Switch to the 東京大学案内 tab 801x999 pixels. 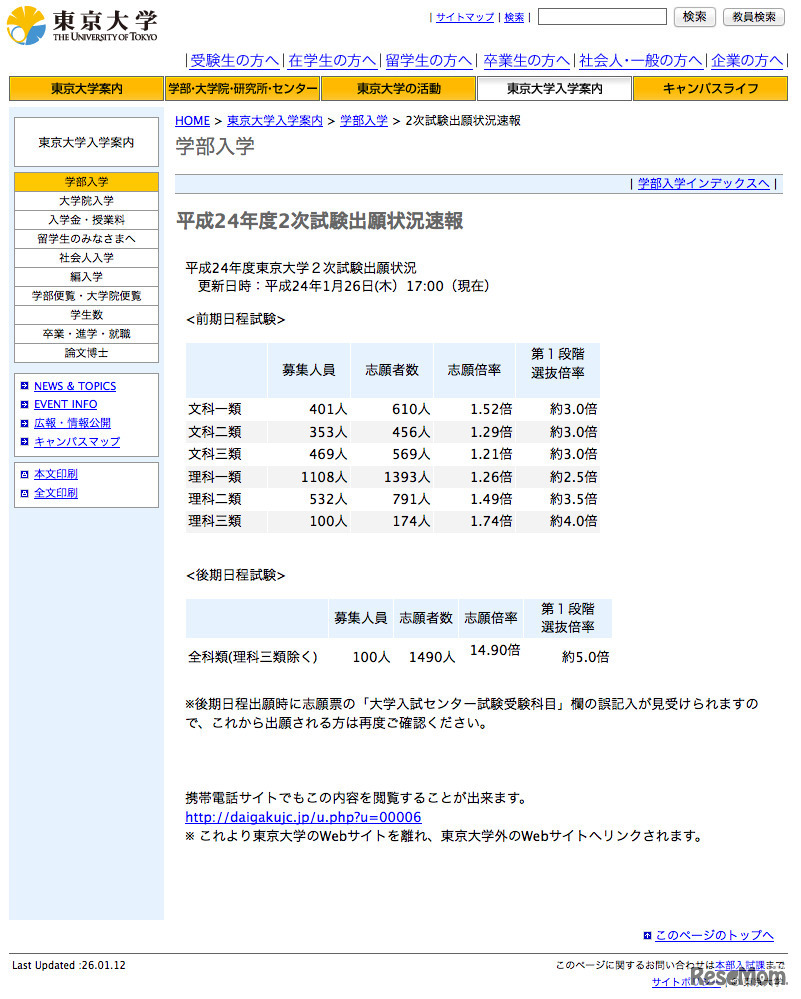85,88
